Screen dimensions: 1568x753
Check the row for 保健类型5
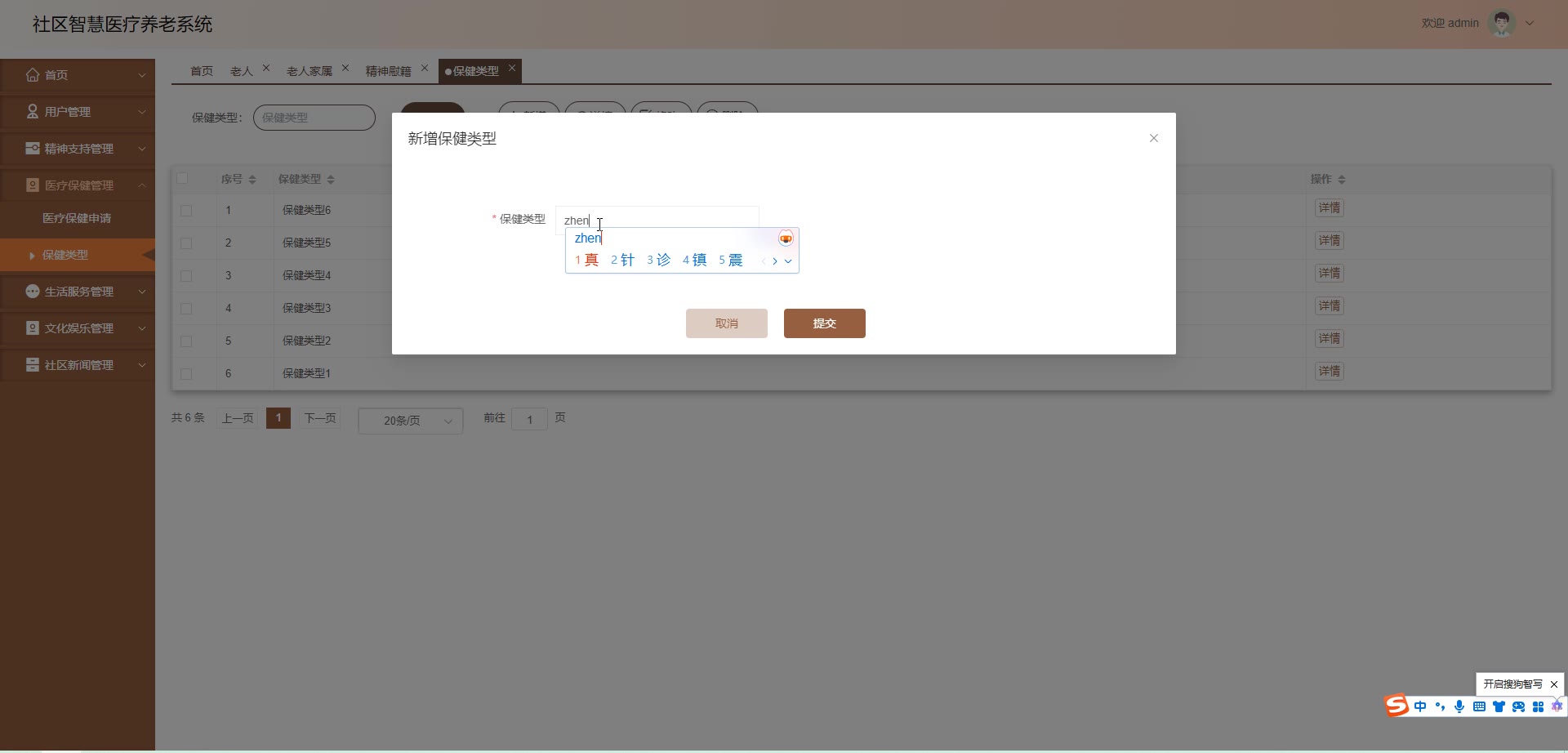[186, 243]
